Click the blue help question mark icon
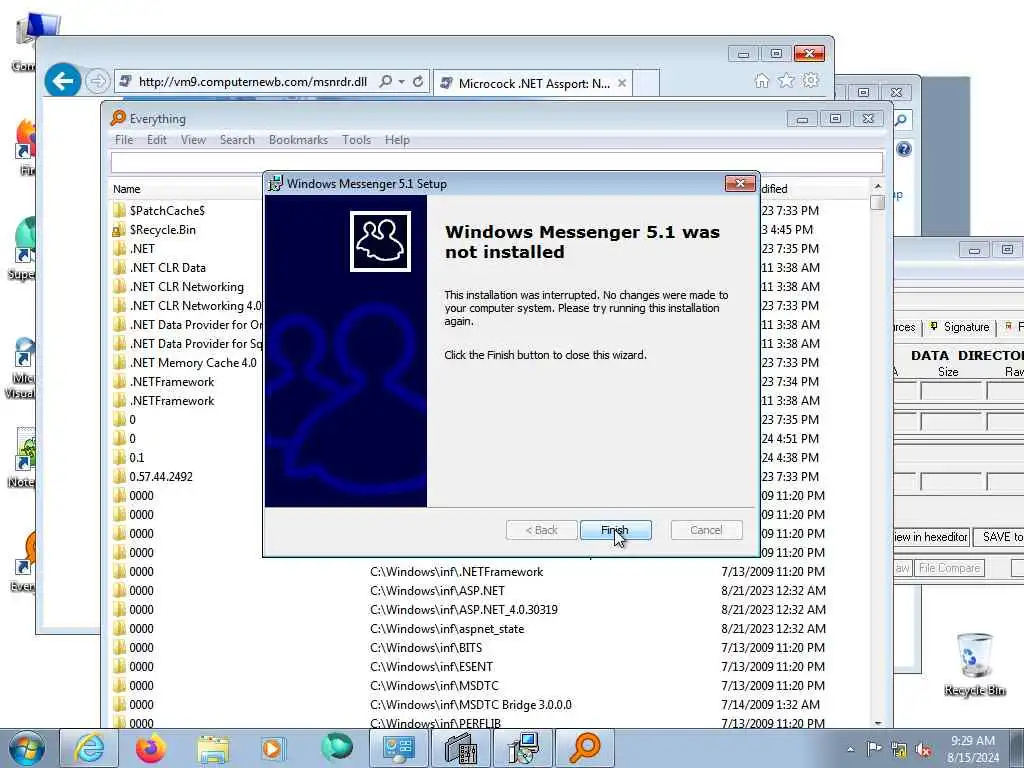Viewport: 1024px width, 768px height. (x=904, y=150)
